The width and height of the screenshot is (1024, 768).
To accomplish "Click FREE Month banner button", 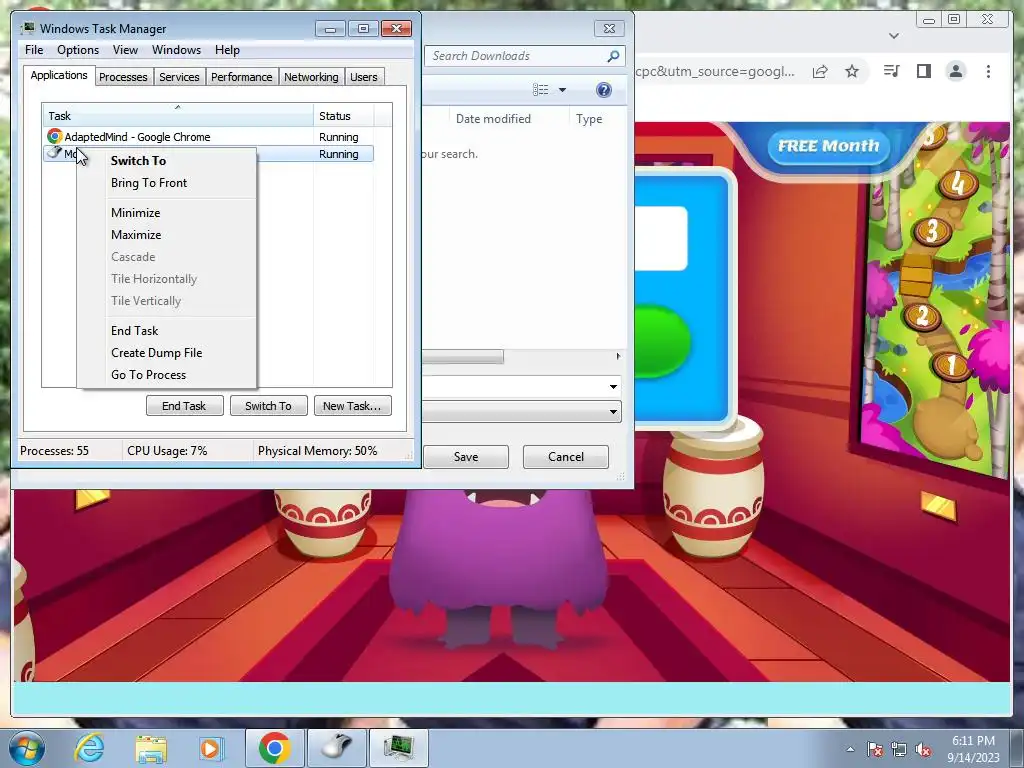I will click(x=828, y=146).
